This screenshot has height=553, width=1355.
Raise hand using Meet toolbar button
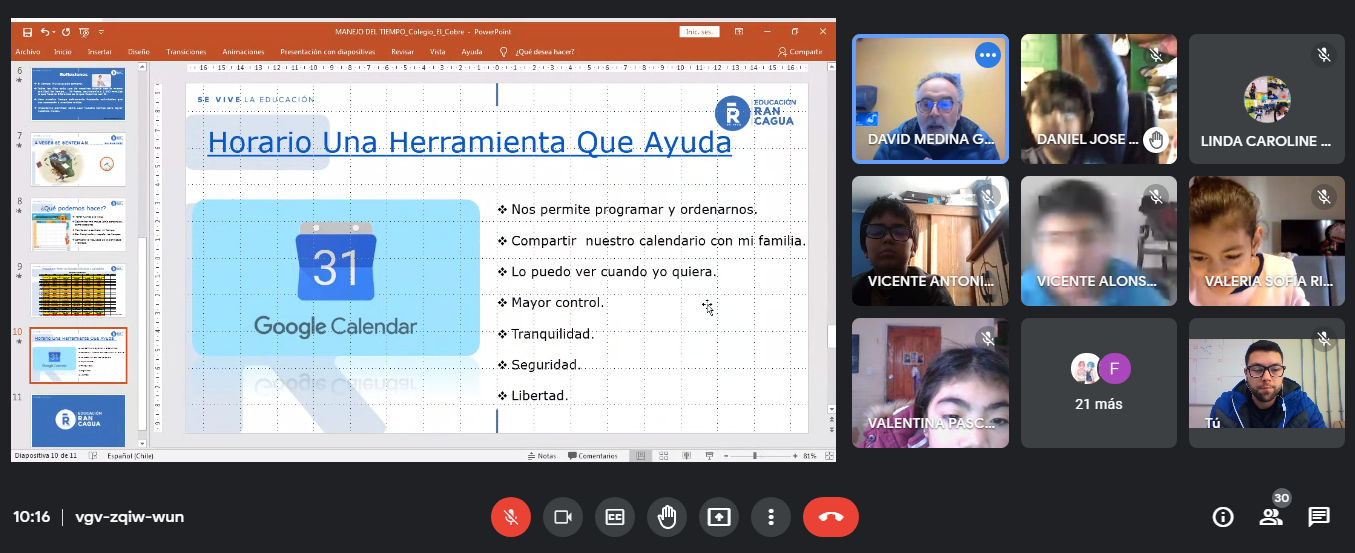(x=666, y=517)
